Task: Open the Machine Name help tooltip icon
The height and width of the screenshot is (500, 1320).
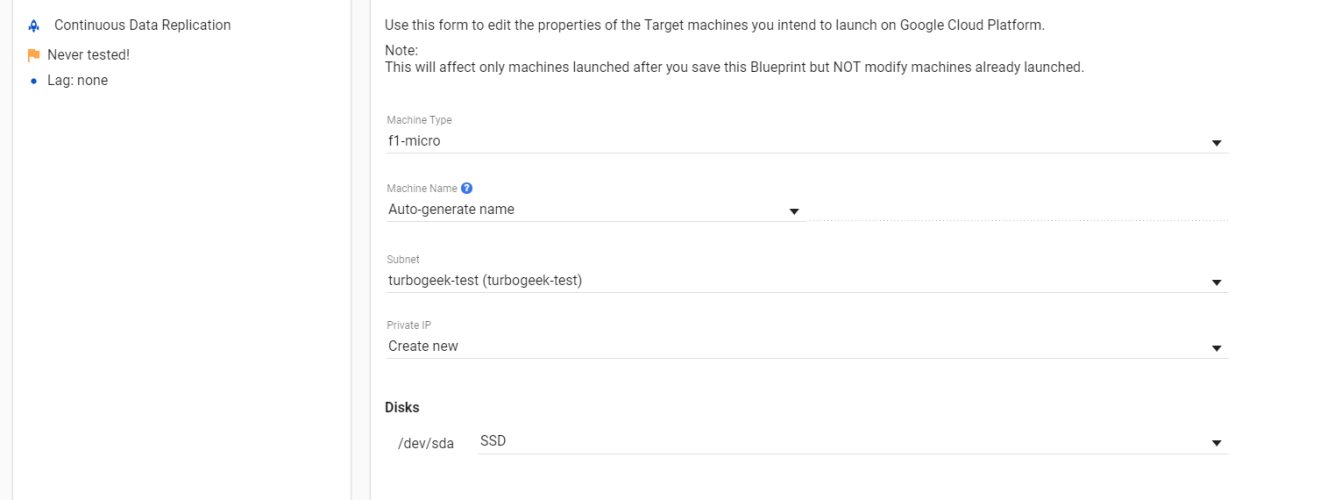Action: click(467, 188)
